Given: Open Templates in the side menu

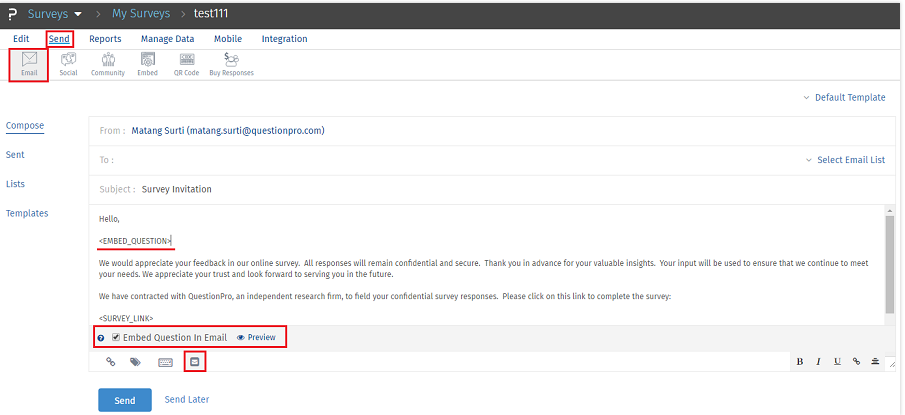Looking at the screenshot, I should pyautogui.click(x=27, y=213).
